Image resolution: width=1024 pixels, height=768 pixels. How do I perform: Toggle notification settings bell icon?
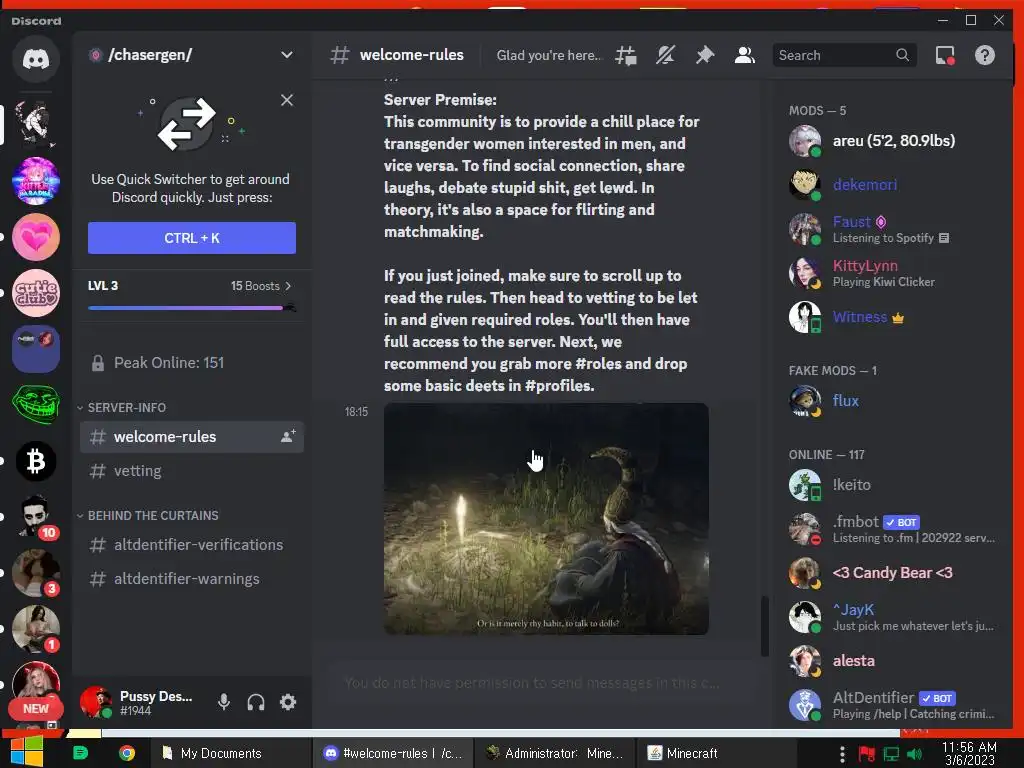665,56
